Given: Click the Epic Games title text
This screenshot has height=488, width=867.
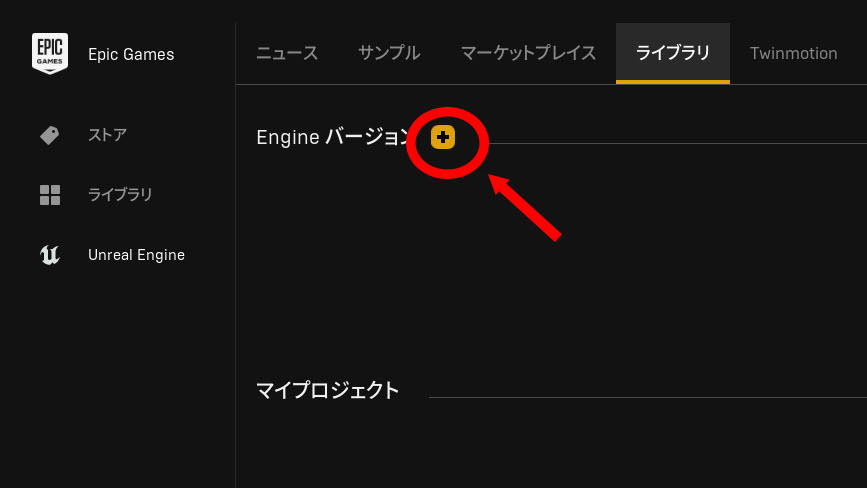Looking at the screenshot, I should [131, 54].
